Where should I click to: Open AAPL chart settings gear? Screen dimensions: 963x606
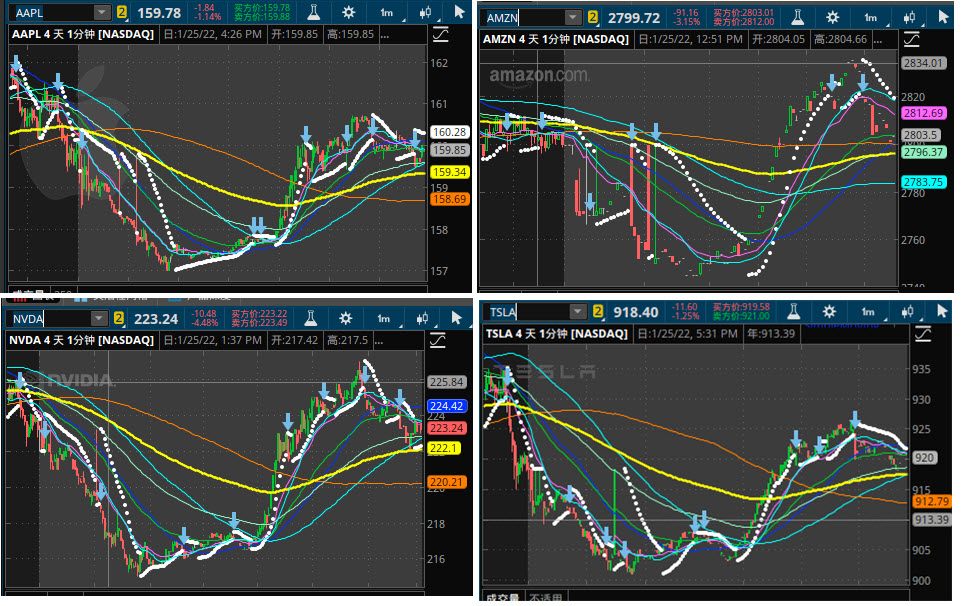click(x=349, y=12)
